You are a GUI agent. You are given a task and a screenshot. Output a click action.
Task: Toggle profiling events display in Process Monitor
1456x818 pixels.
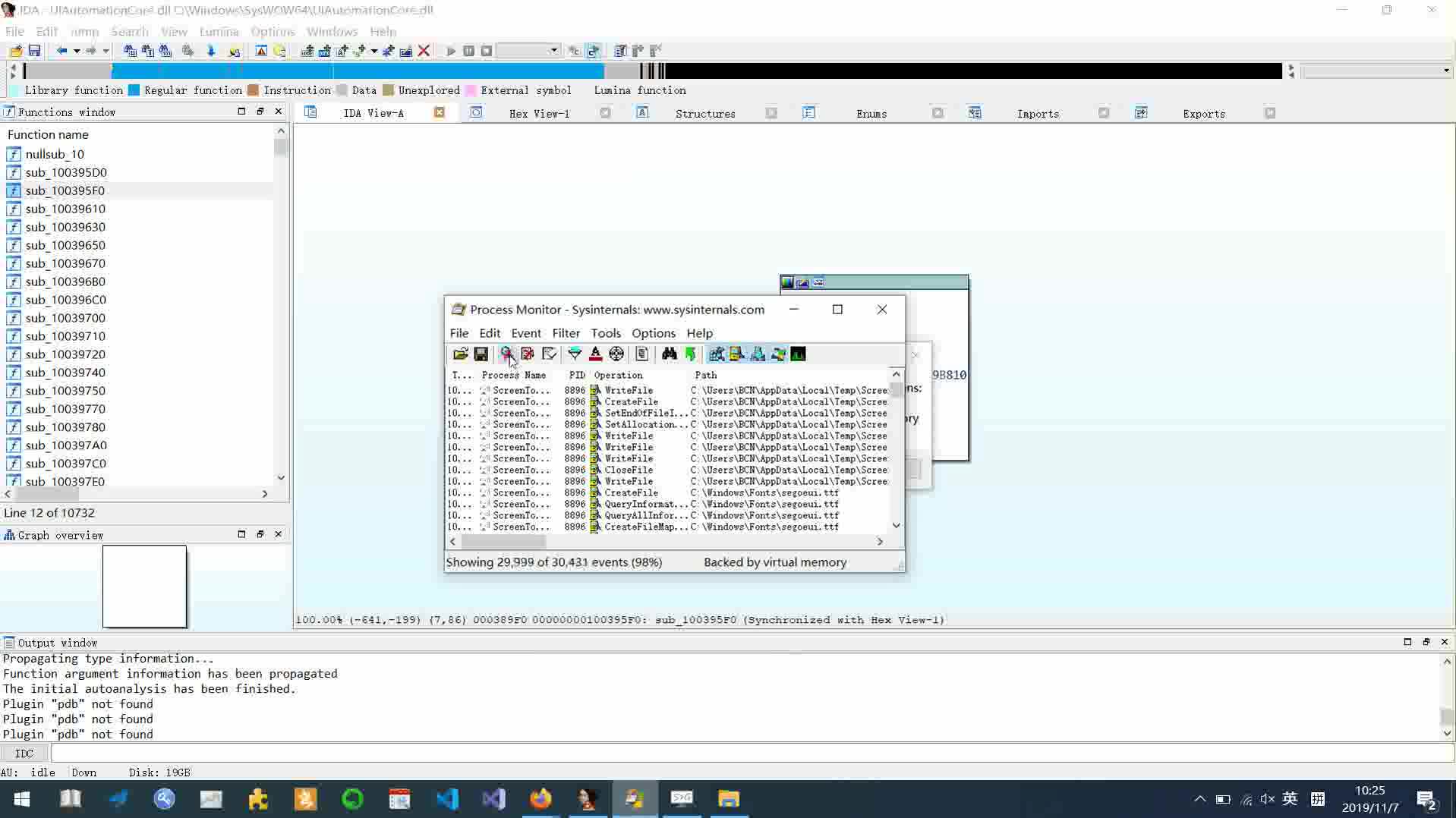pos(798,354)
